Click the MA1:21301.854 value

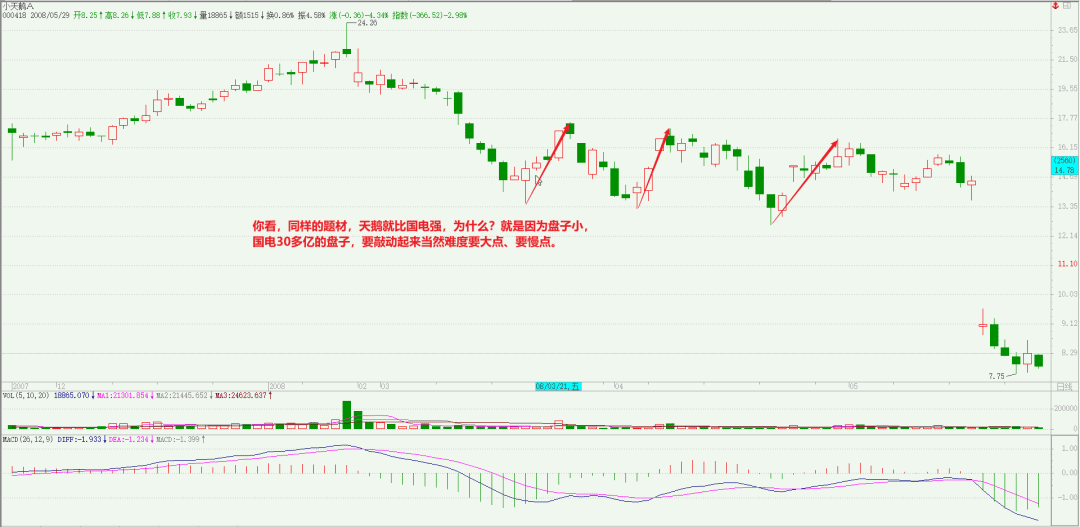[125, 395]
